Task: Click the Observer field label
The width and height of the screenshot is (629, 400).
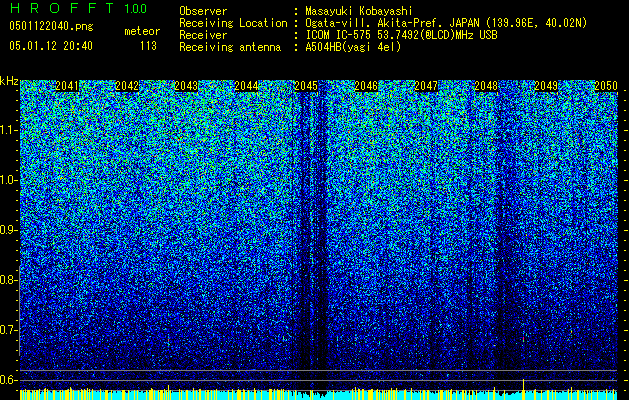Action: (203, 11)
